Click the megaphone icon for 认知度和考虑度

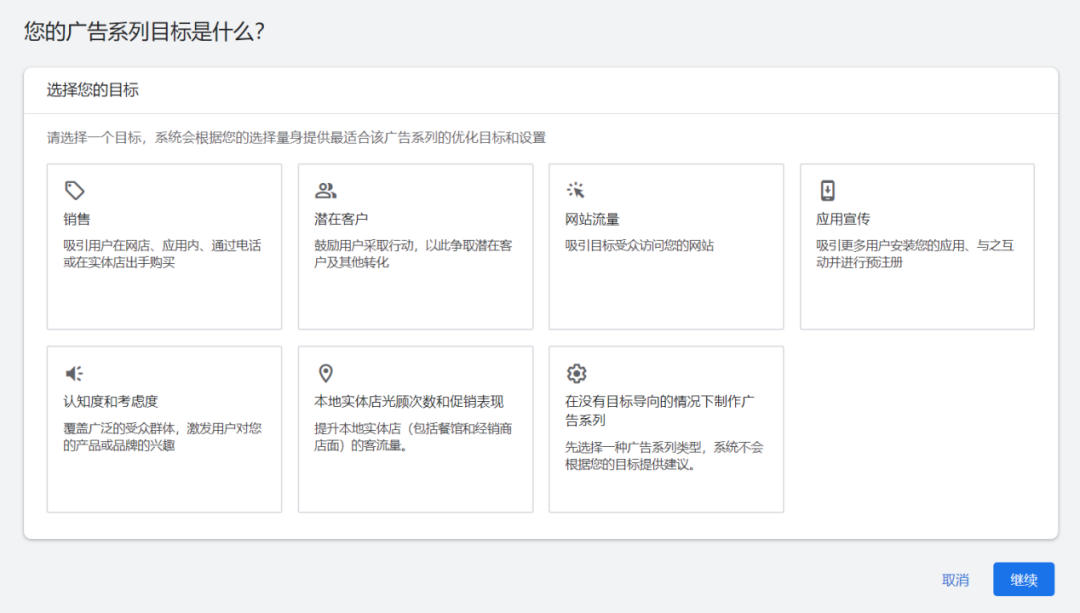pyautogui.click(x=74, y=373)
